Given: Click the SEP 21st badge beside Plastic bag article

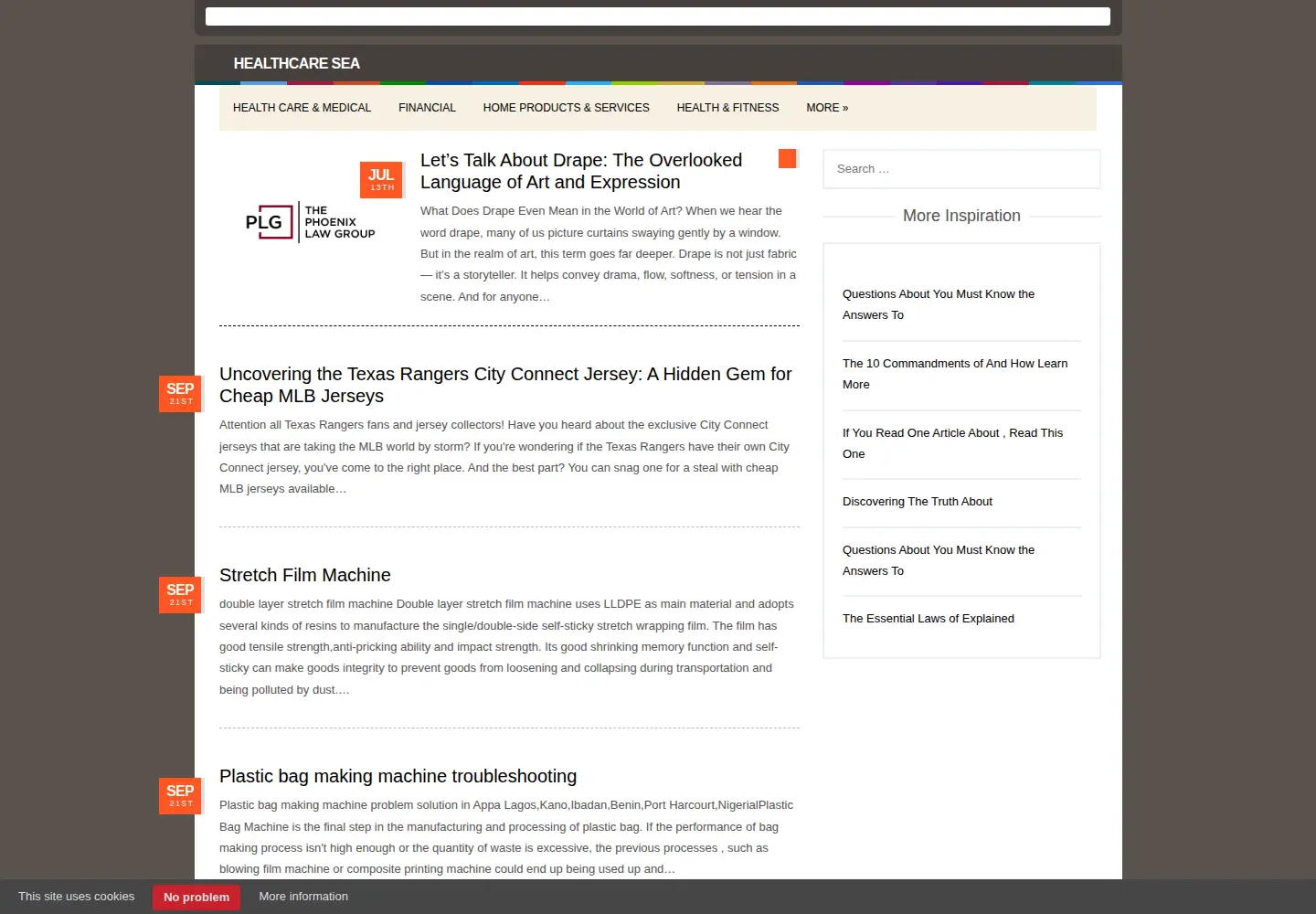Looking at the screenshot, I should pyautogui.click(x=180, y=796).
